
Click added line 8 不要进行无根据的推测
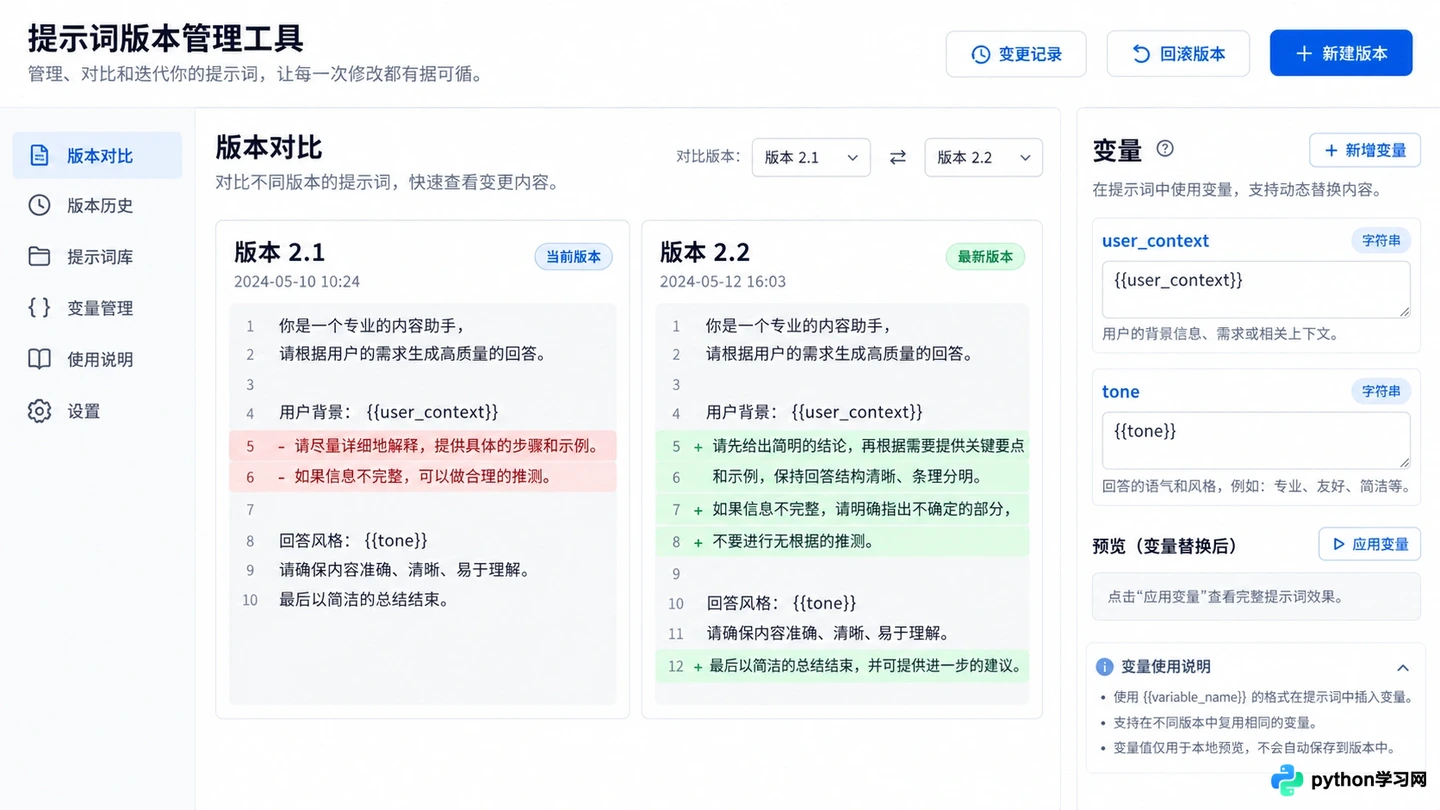click(x=842, y=542)
